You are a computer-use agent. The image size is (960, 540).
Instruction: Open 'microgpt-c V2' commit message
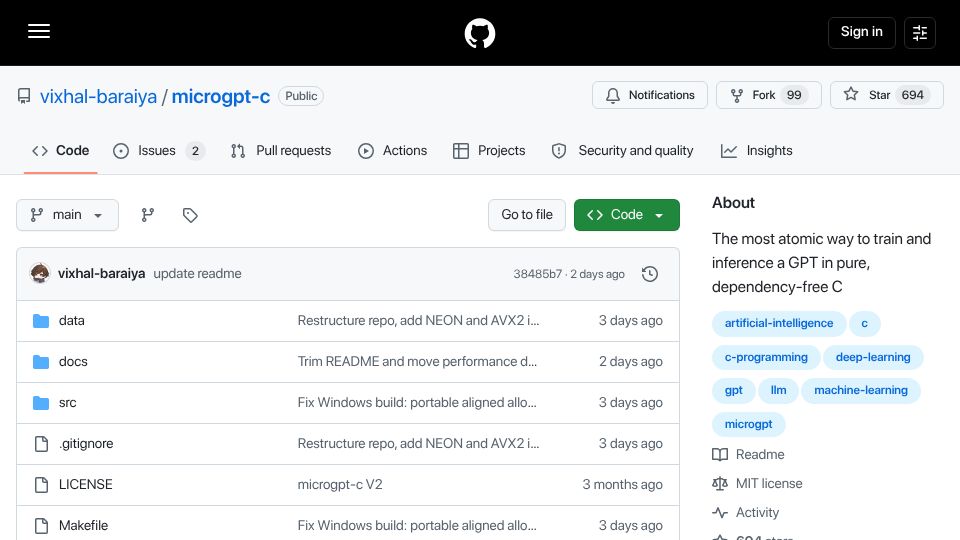[x=340, y=484]
